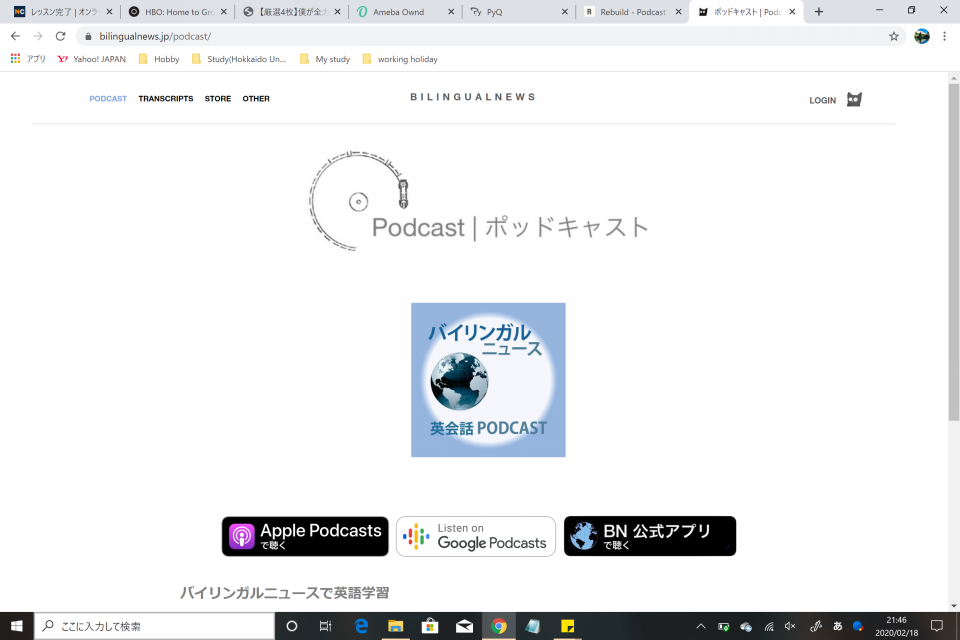Click the browser back arrow
Image resolution: width=960 pixels, height=640 pixels.
[x=15, y=36]
